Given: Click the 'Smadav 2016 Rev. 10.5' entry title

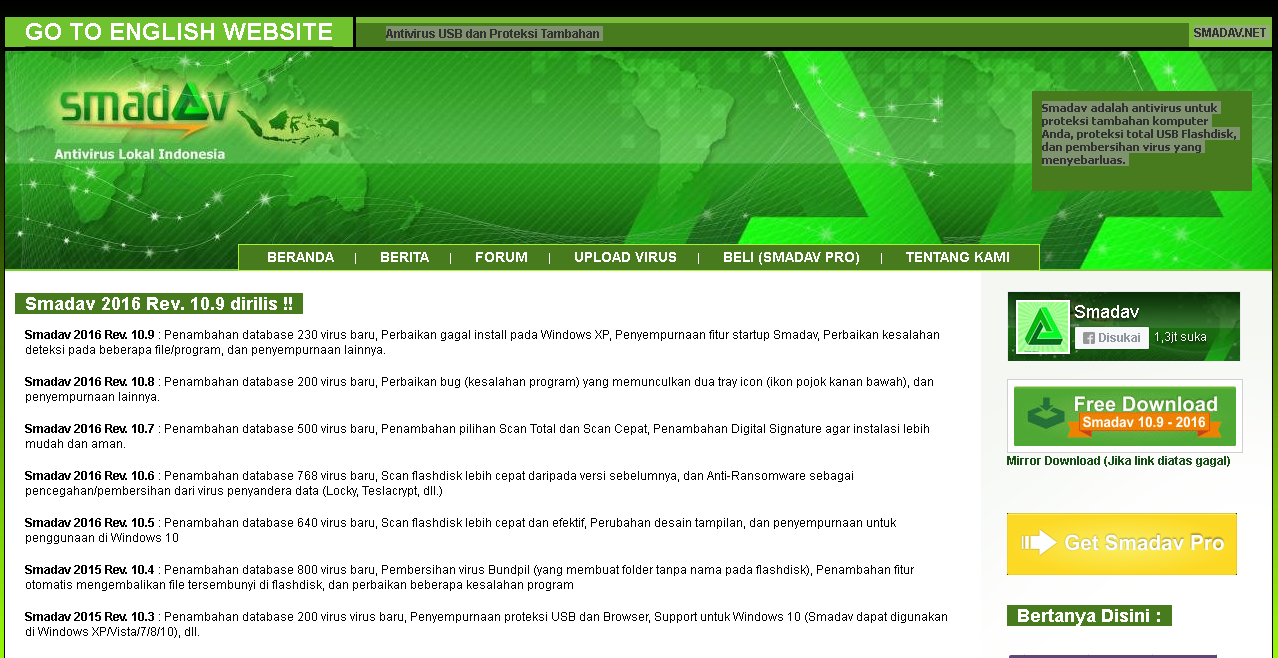Looking at the screenshot, I should coord(90,523).
